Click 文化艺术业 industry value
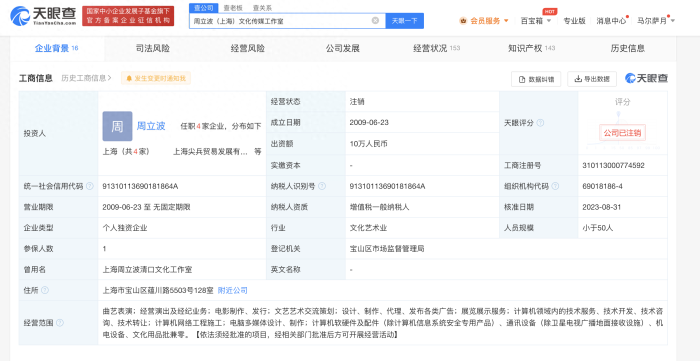 pos(368,228)
